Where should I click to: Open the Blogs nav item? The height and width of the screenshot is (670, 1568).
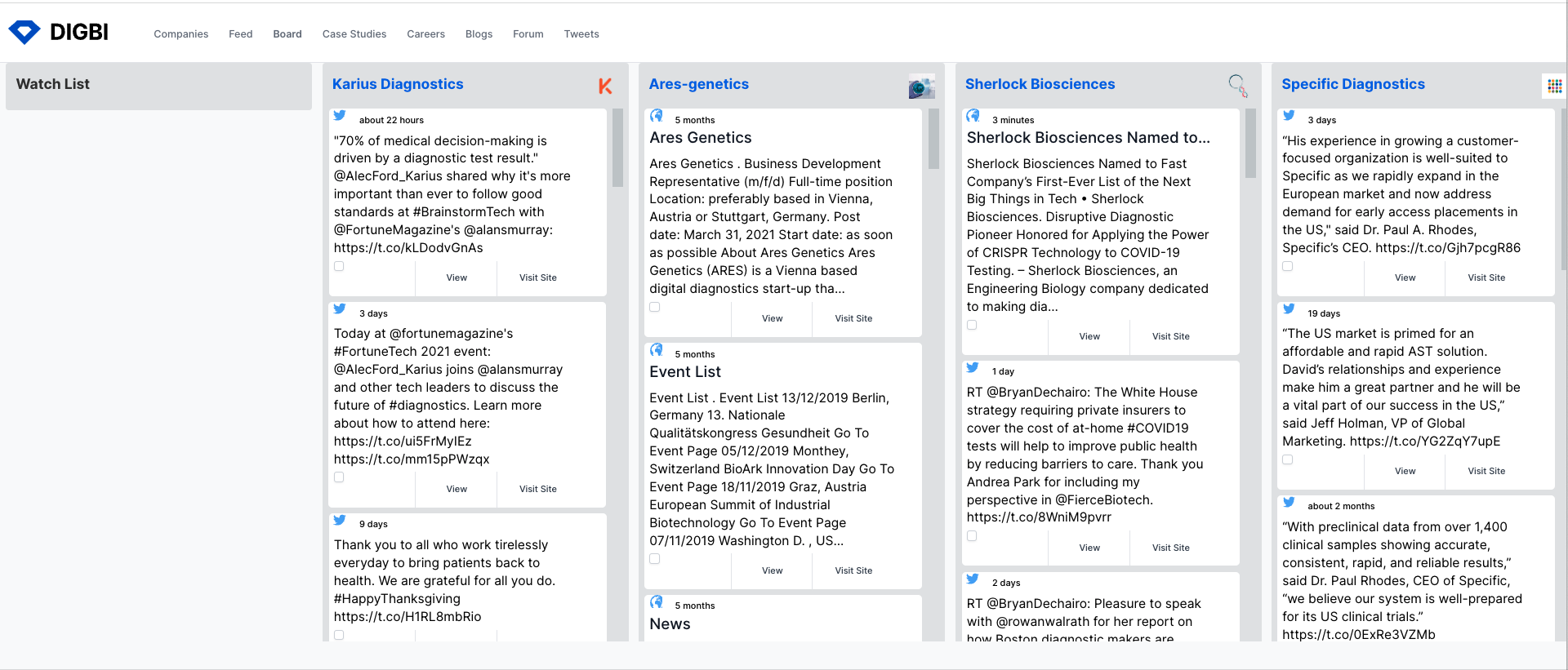point(479,34)
